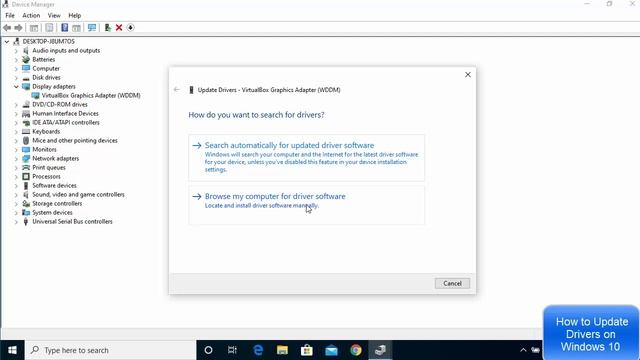Open the View menu
Image resolution: width=640 pixels, height=360 pixels.
(54, 16)
